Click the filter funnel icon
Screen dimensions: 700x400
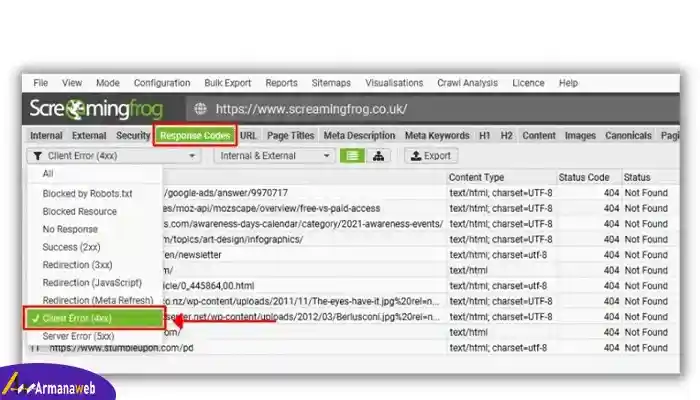[x=38, y=156]
